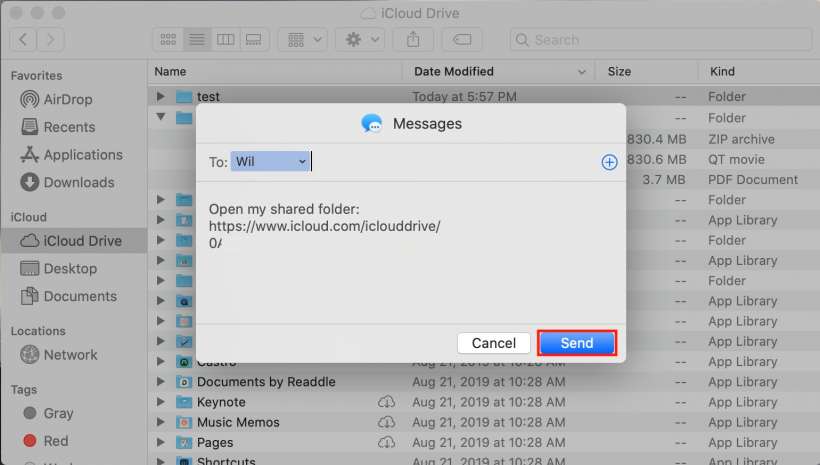Click the QT movie kind cell
This screenshot has width=820, height=465.
tap(736, 160)
